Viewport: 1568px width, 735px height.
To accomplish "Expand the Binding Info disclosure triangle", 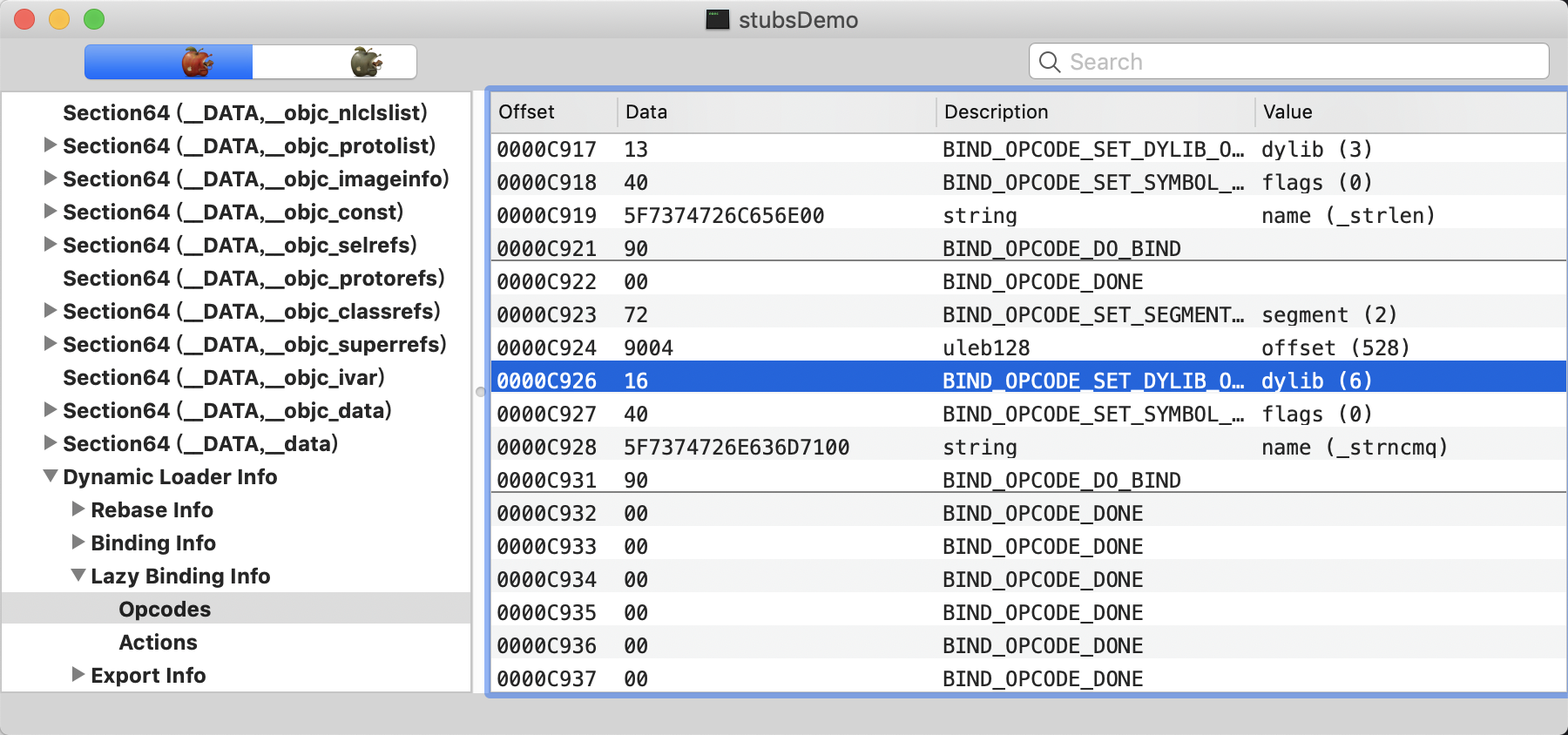I will point(78,542).
